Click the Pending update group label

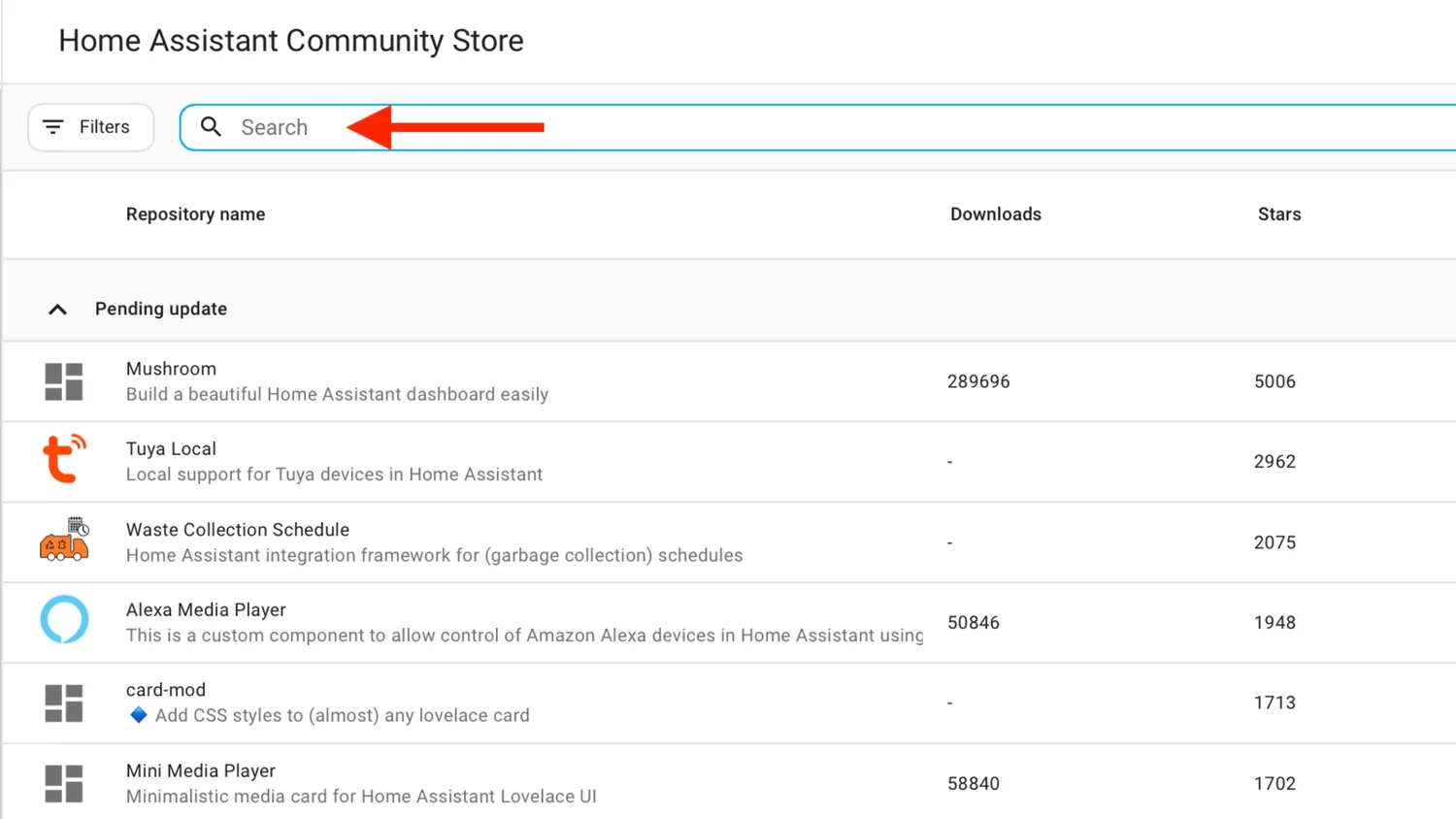(x=161, y=309)
